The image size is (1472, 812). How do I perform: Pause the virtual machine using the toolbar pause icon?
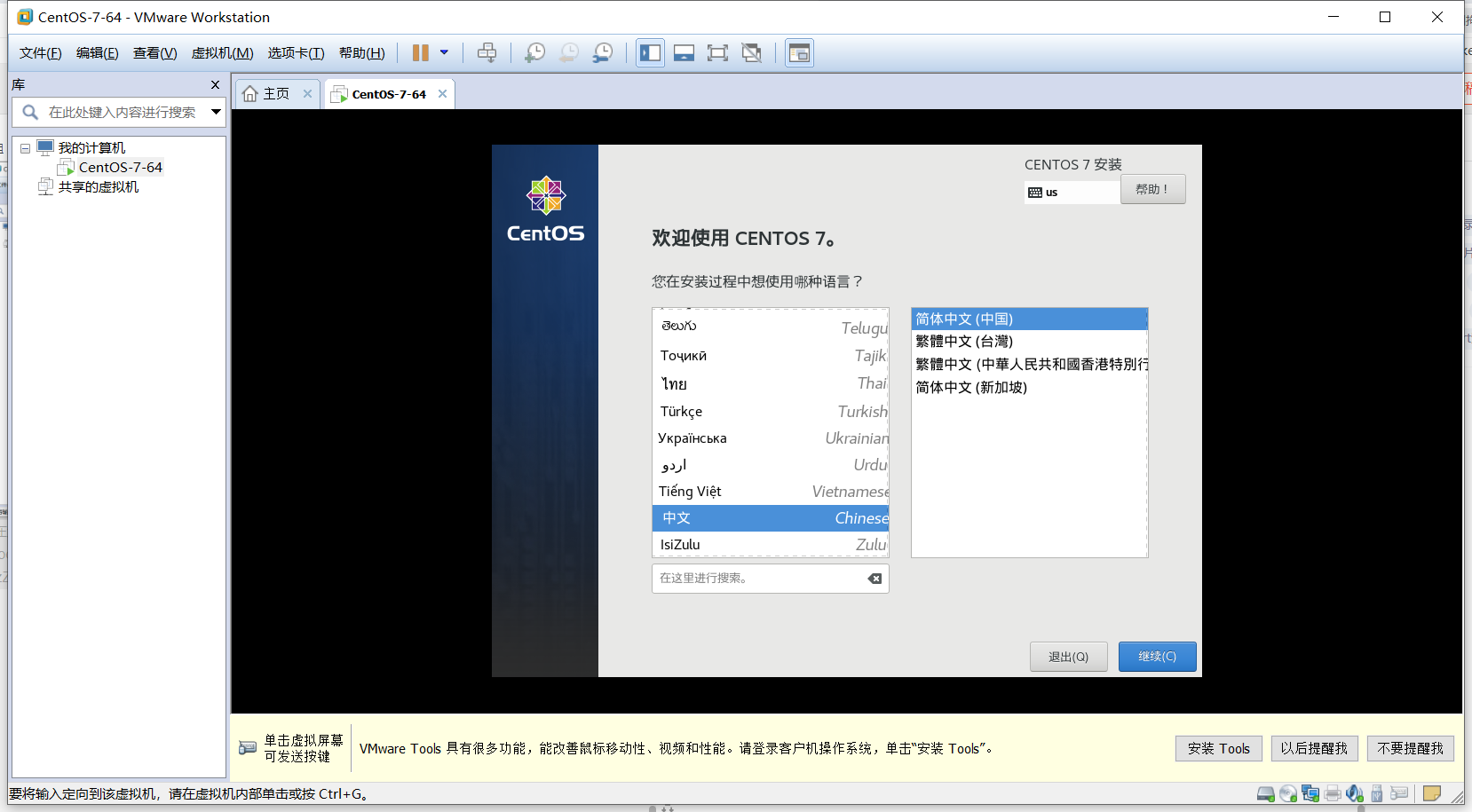point(421,53)
